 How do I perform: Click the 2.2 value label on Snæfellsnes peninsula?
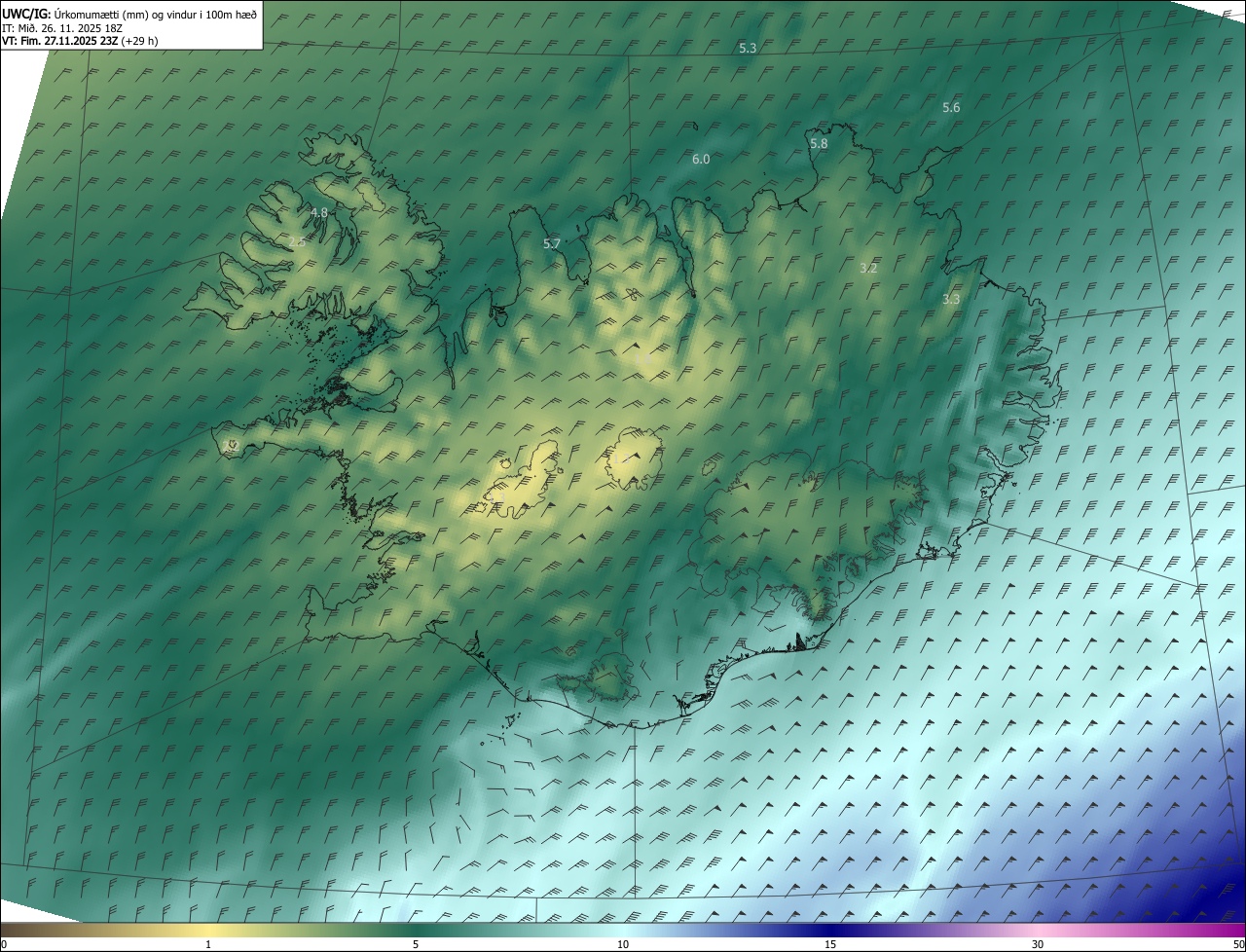pyautogui.click(x=232, y=446)
